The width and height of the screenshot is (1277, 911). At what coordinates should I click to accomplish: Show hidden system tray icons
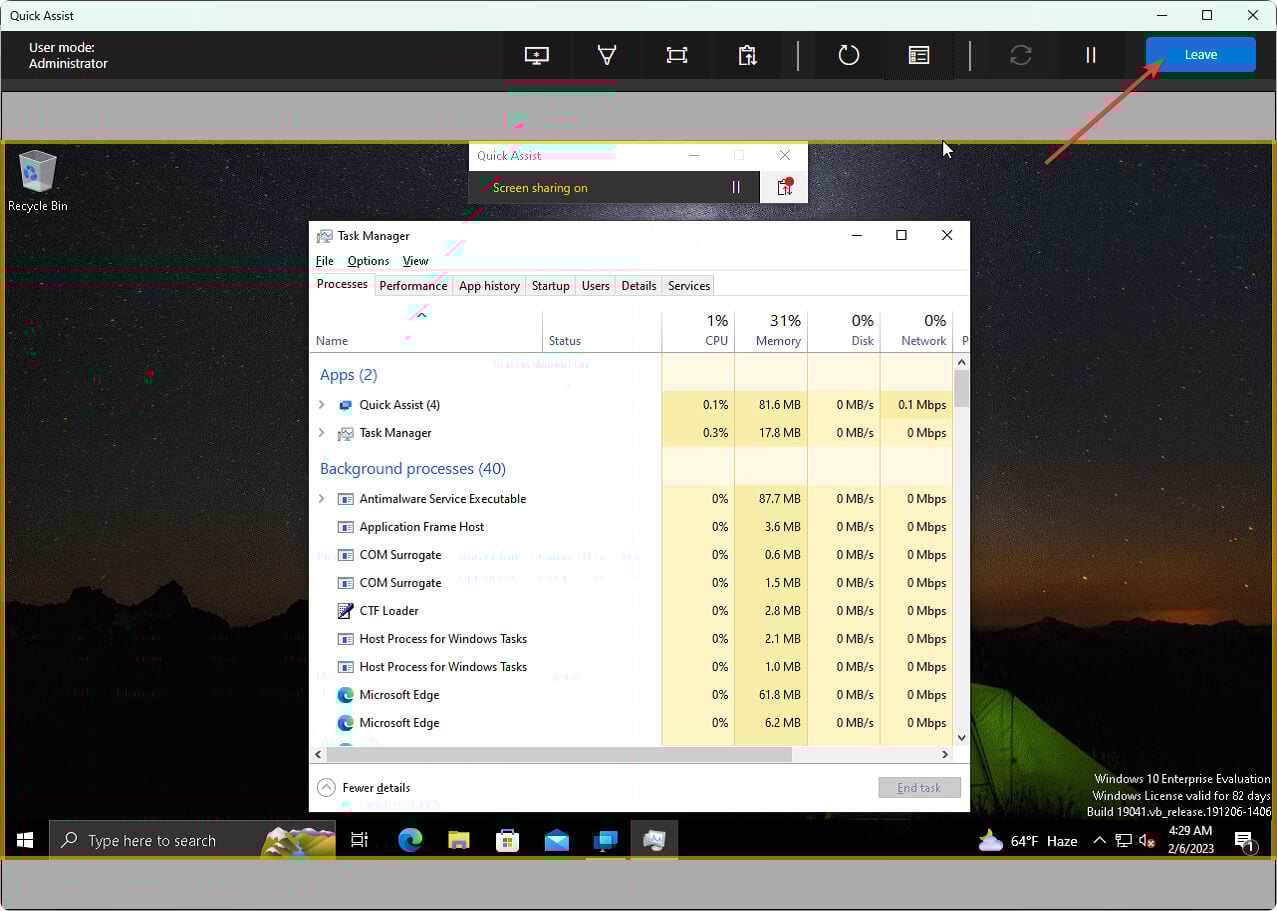tap(1099, 841)
